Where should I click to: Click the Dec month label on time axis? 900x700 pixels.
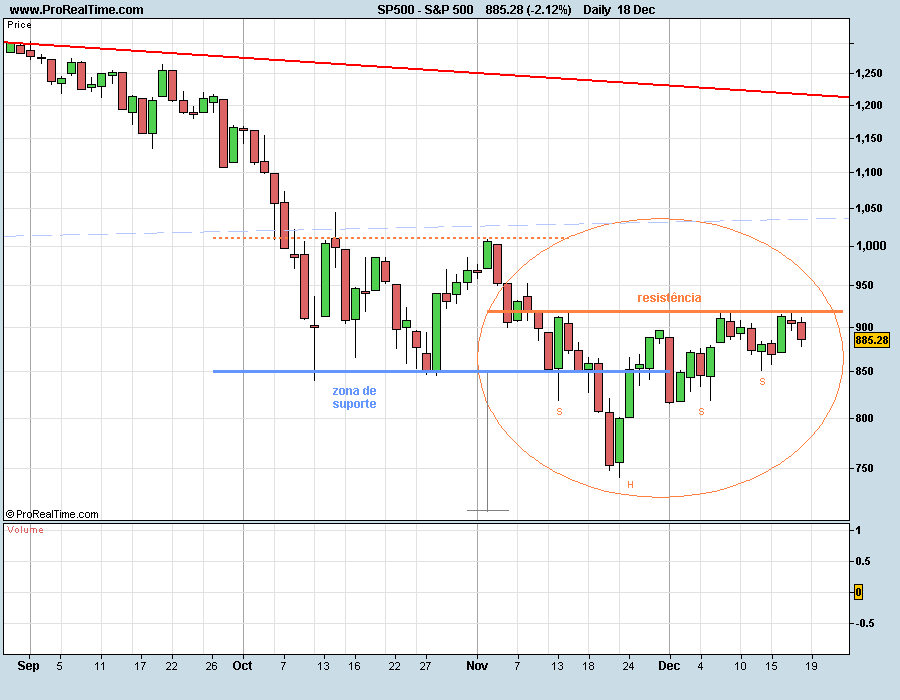pos(669,666)
